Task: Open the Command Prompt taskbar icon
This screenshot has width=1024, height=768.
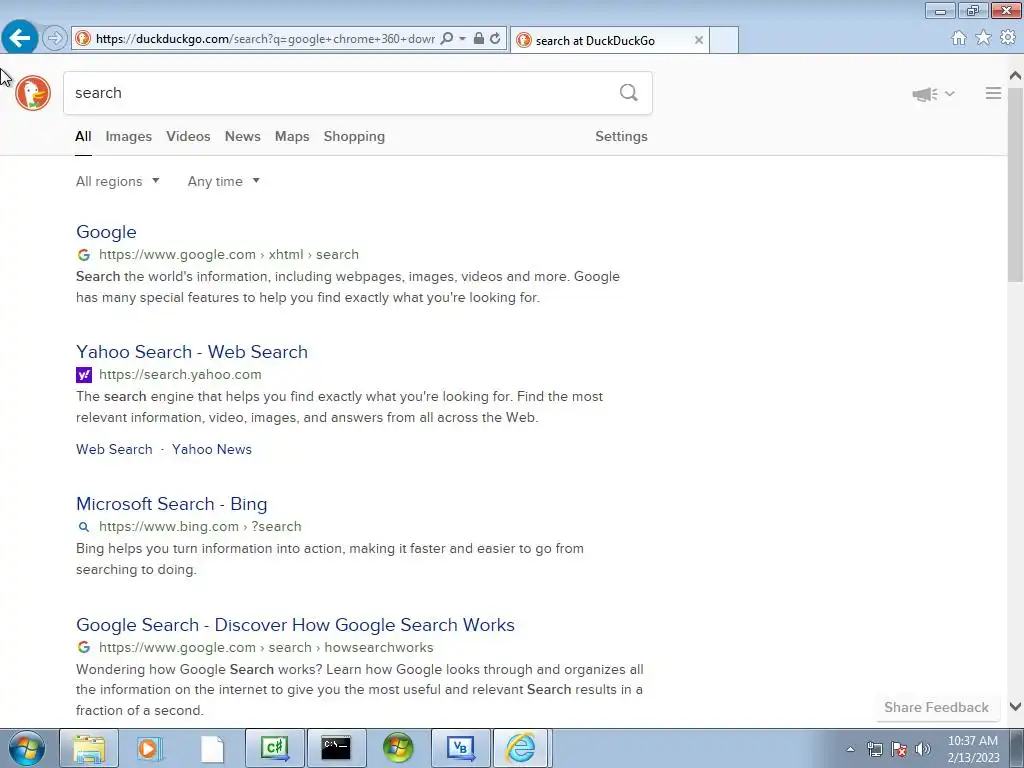Action: (x=336, y=748)
